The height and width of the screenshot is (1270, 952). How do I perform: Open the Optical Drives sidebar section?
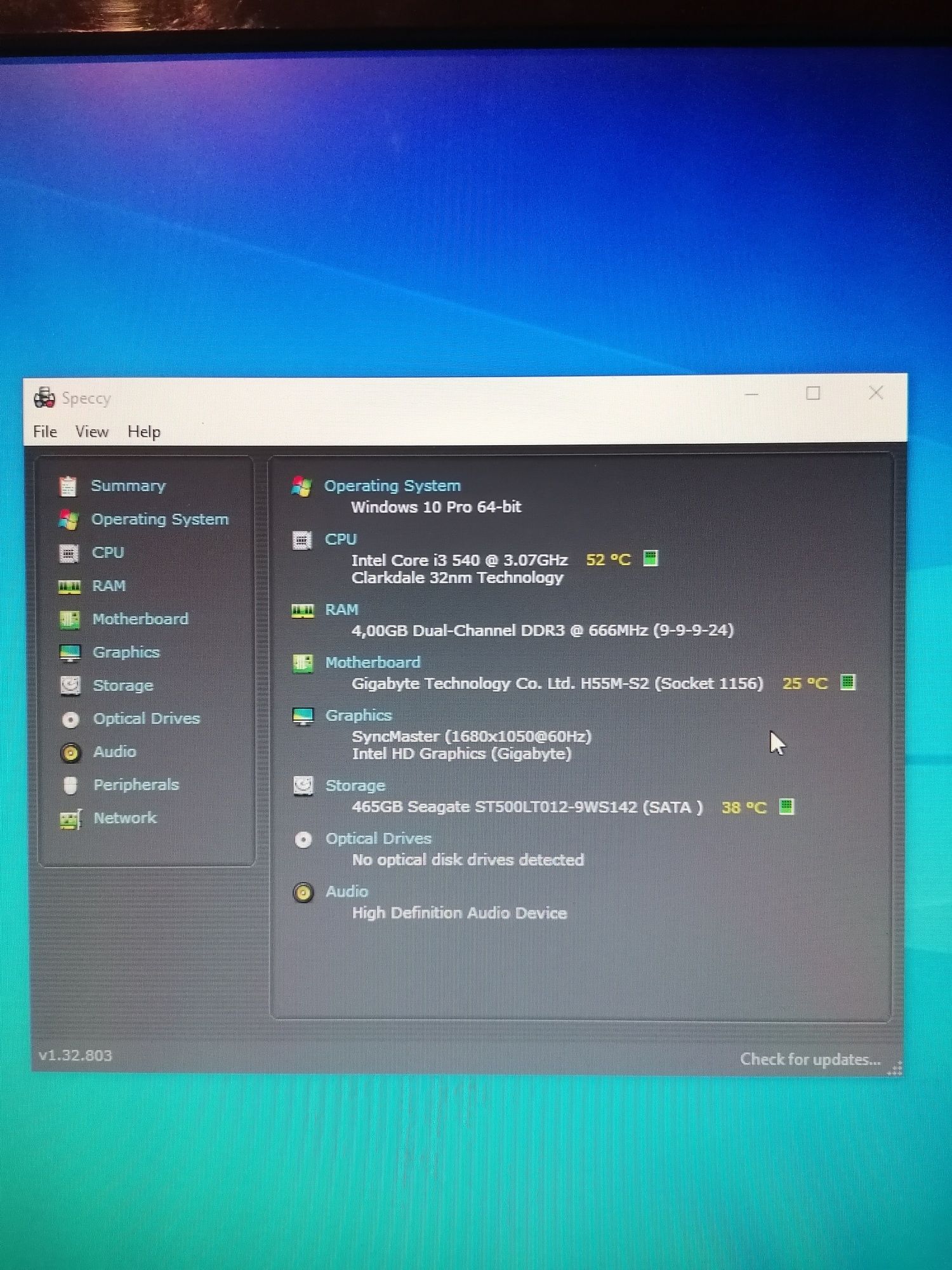coord(147,719)
